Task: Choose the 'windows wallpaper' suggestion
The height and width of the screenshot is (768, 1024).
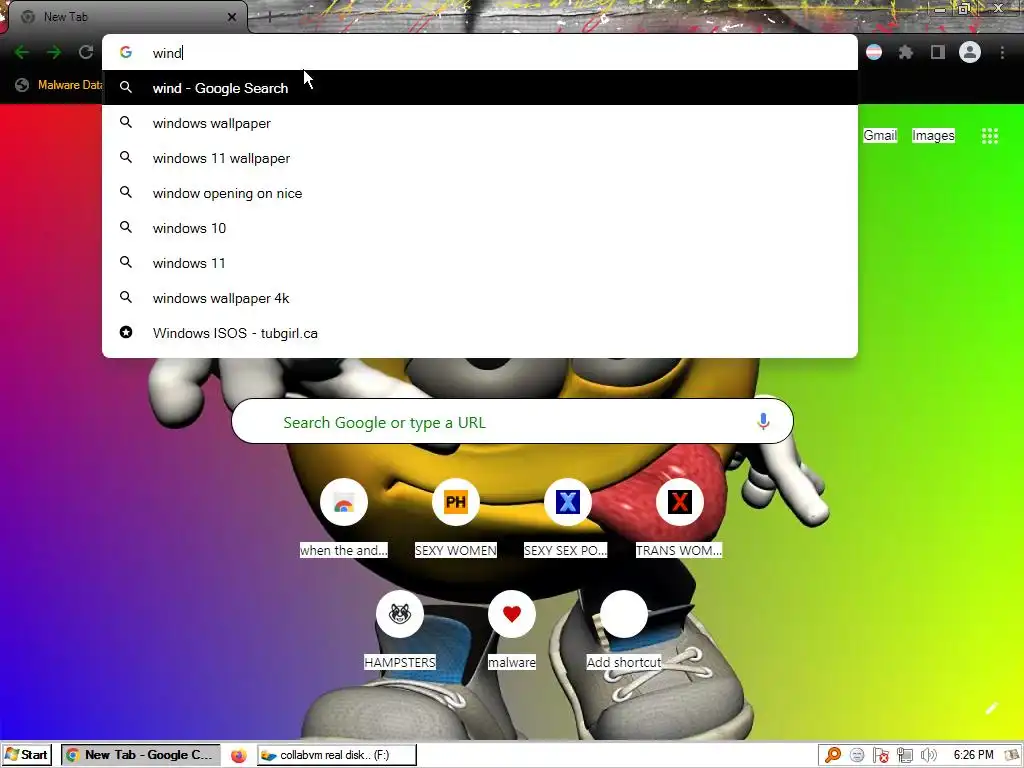Action: (x=479, y=123)
